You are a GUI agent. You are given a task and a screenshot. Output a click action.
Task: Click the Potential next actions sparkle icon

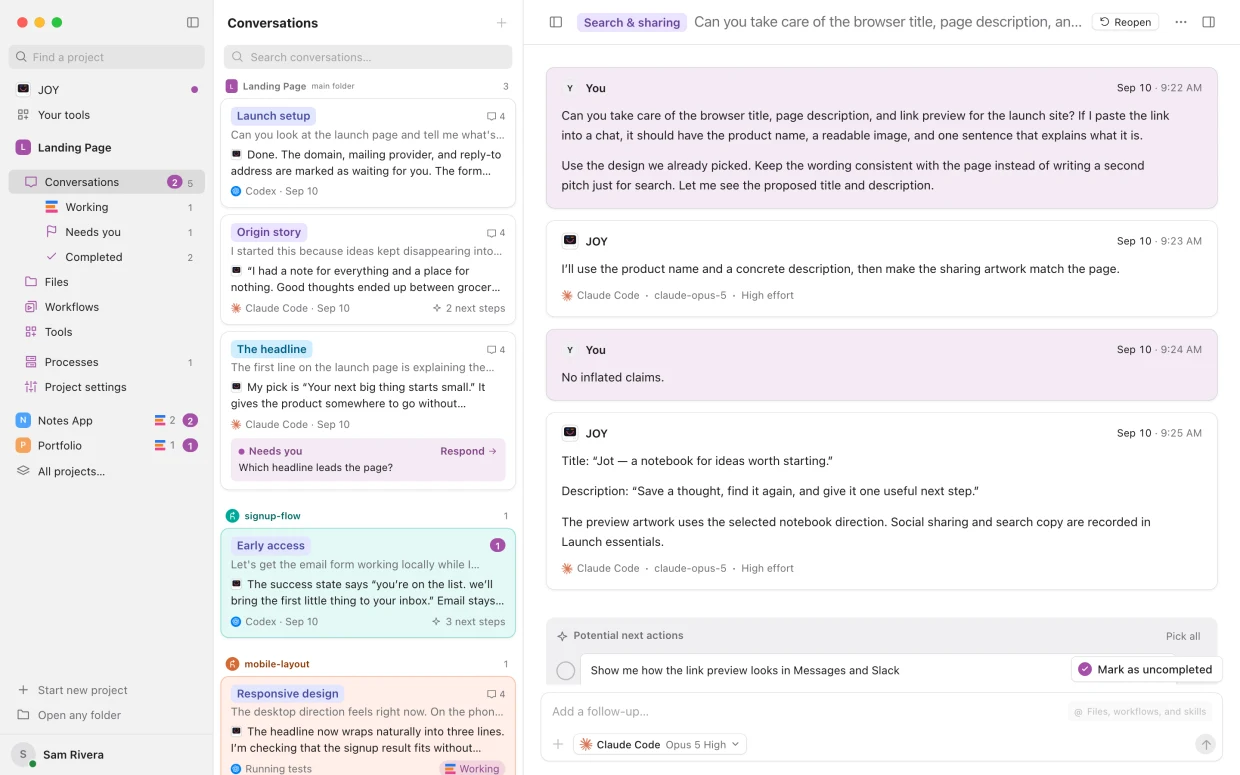point(562,636)
